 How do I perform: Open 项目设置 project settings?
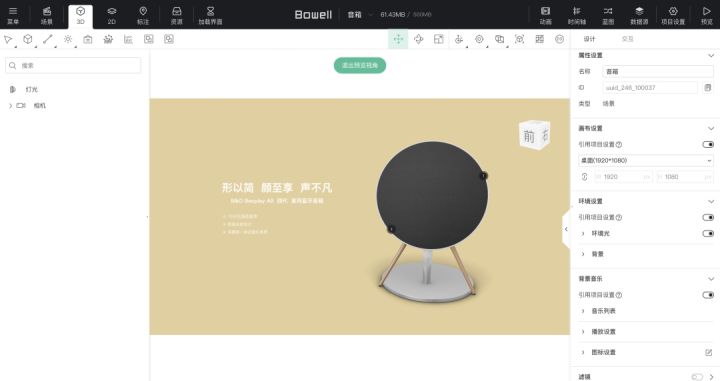click(x=673, y=15)
